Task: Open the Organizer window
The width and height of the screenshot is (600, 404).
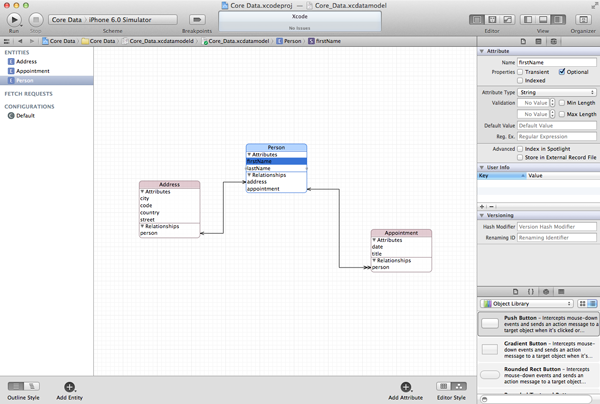Action: 583,20
